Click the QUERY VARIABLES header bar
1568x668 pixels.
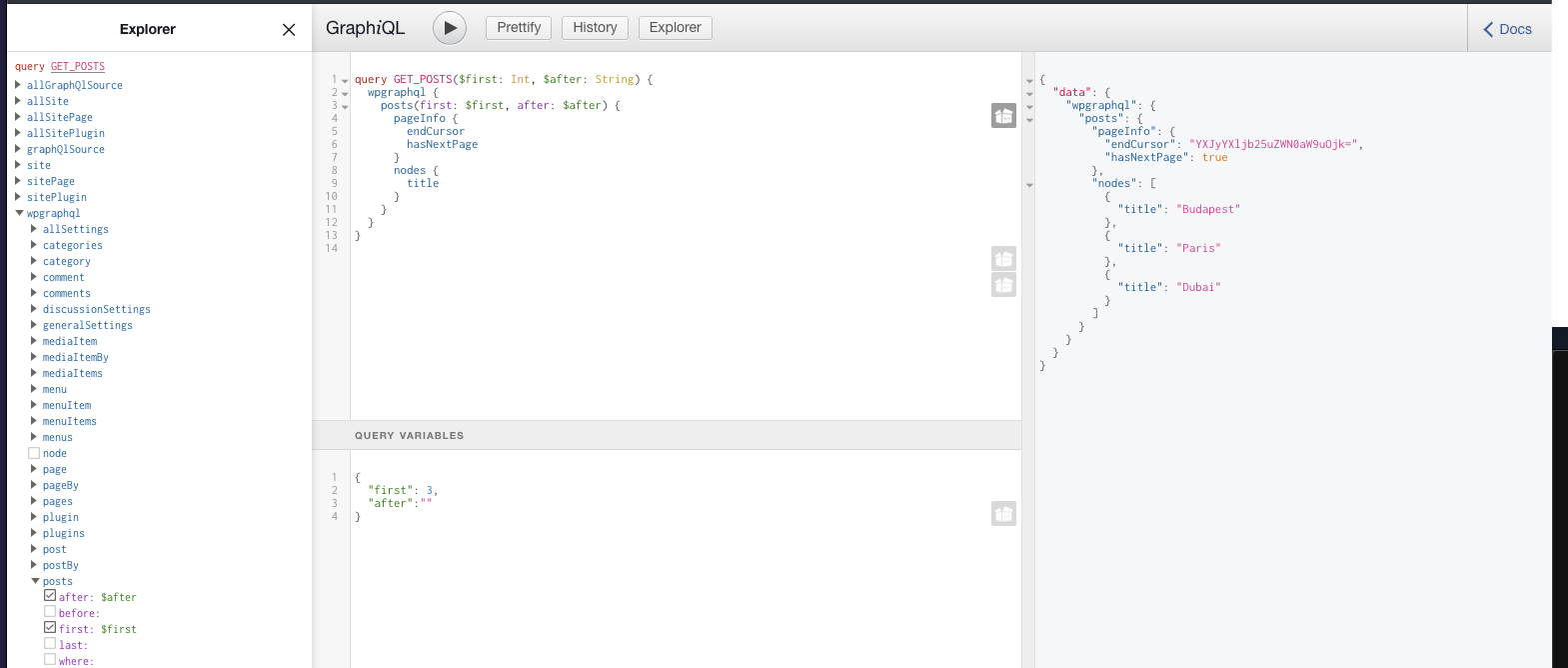667,435
